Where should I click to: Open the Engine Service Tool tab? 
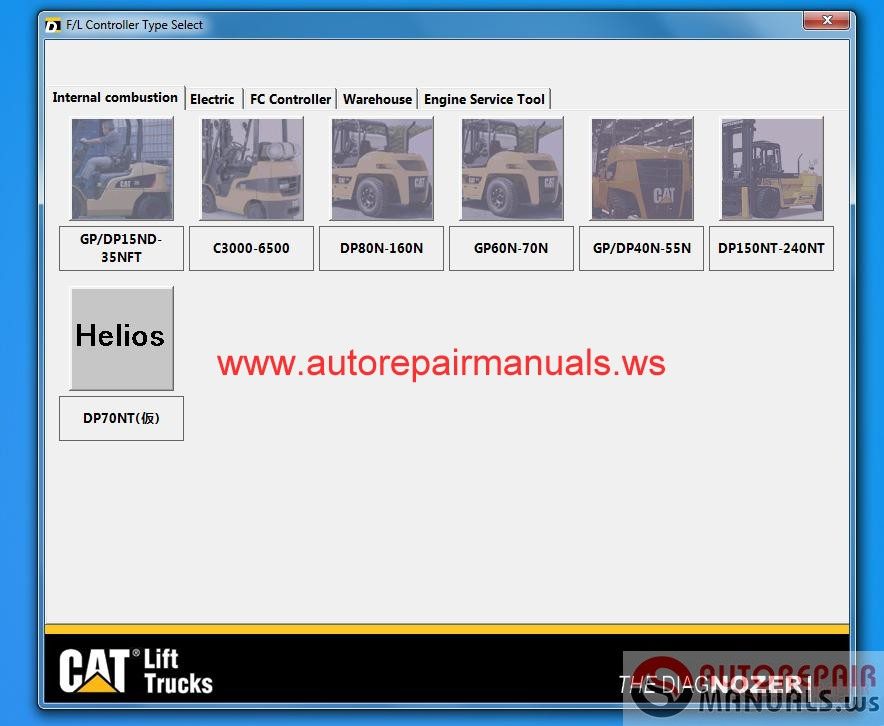(x=484, y=99)
